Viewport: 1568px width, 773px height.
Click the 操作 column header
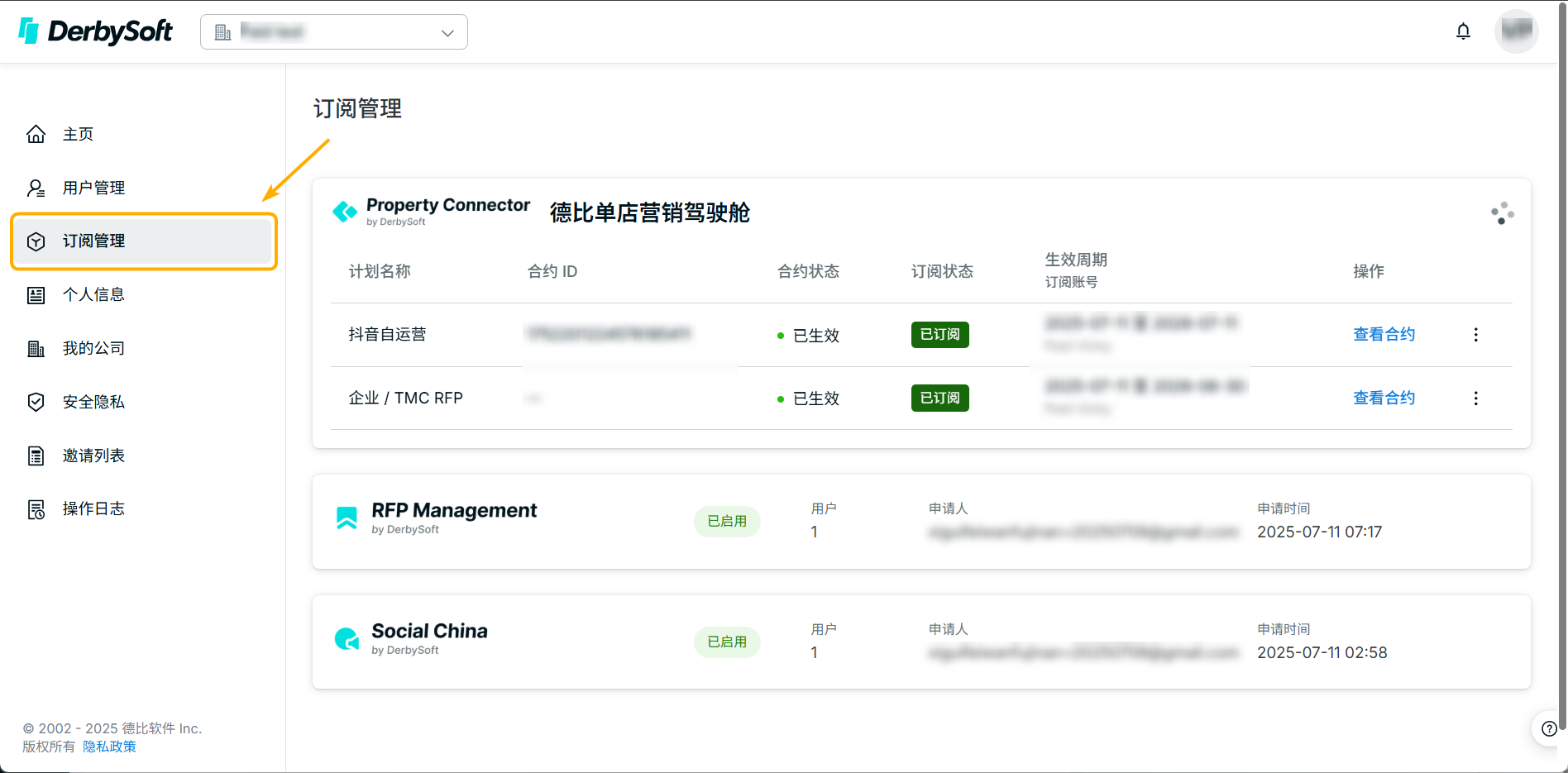pyautogui.click(x=1369, y=271)
